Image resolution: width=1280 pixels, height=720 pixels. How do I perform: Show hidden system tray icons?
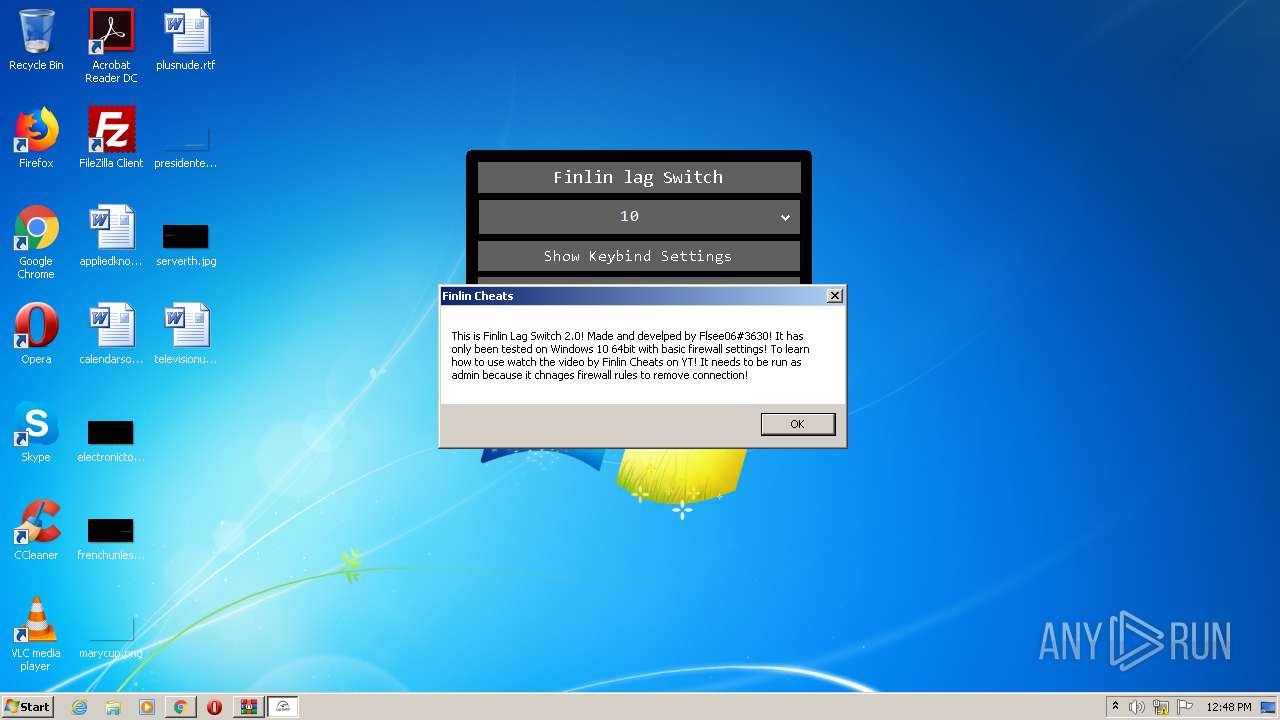tap(1115, 707)
